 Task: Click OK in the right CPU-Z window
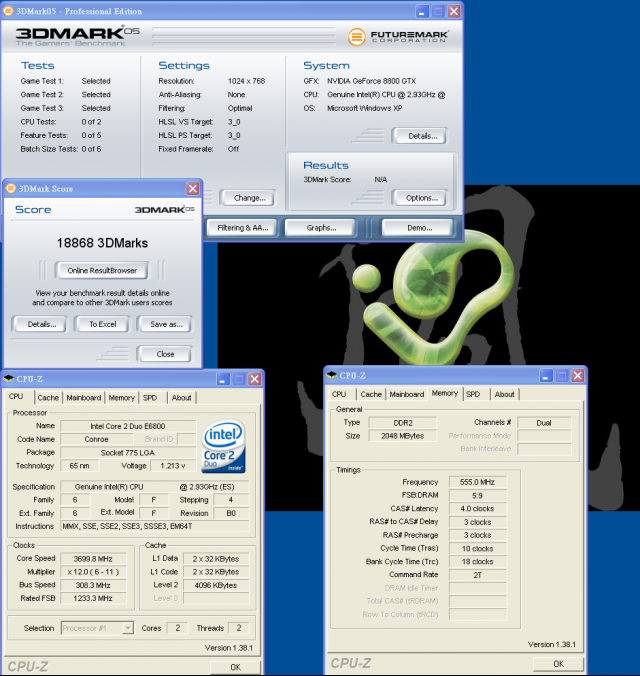558,663
